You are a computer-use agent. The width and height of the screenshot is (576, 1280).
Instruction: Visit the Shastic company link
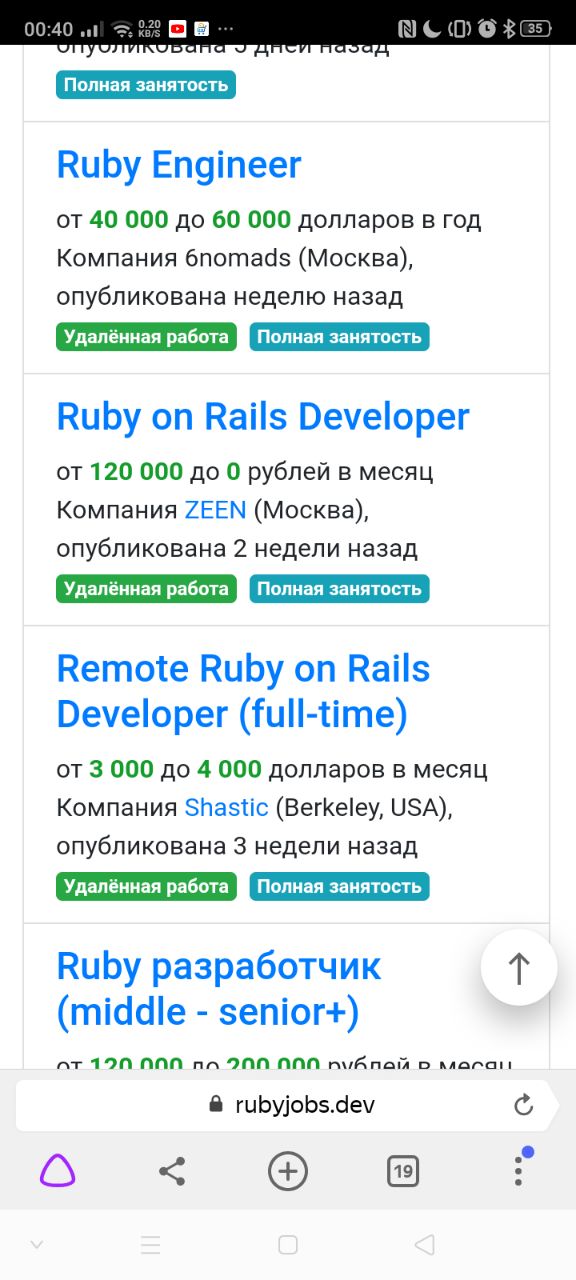227,808
